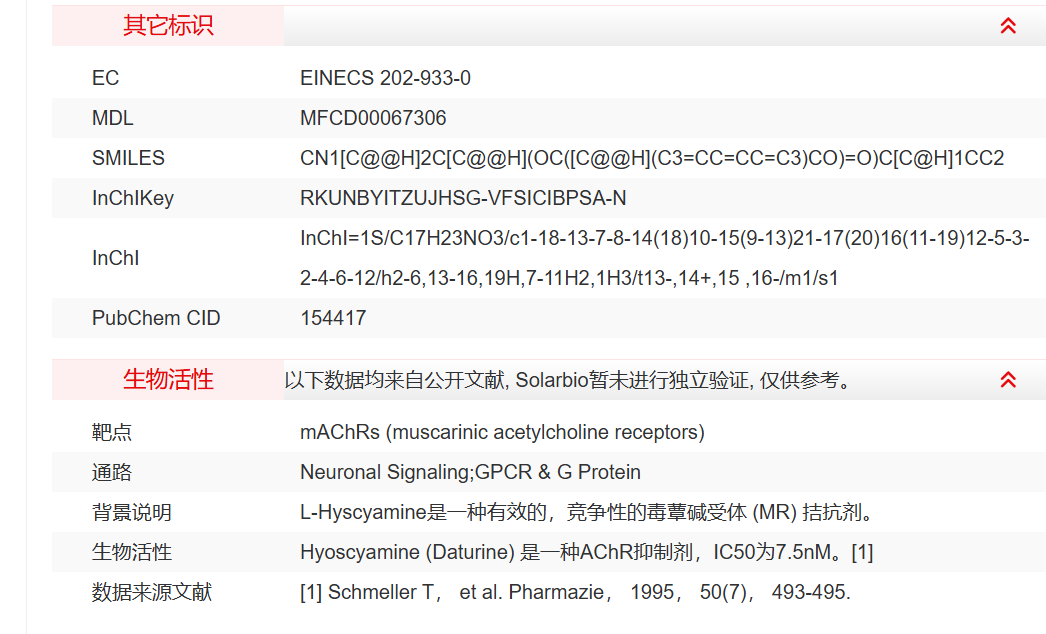The width and height of the screenshot is (1046, 634).
Task: Click the red 生物活性 section header
Action: click(x=168, y=380)
